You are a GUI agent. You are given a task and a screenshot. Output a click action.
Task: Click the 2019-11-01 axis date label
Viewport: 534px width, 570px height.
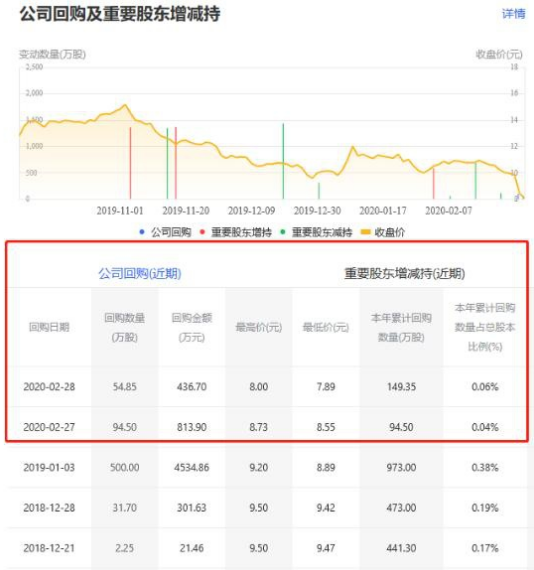pyautogui.click(x=120, y=210)
